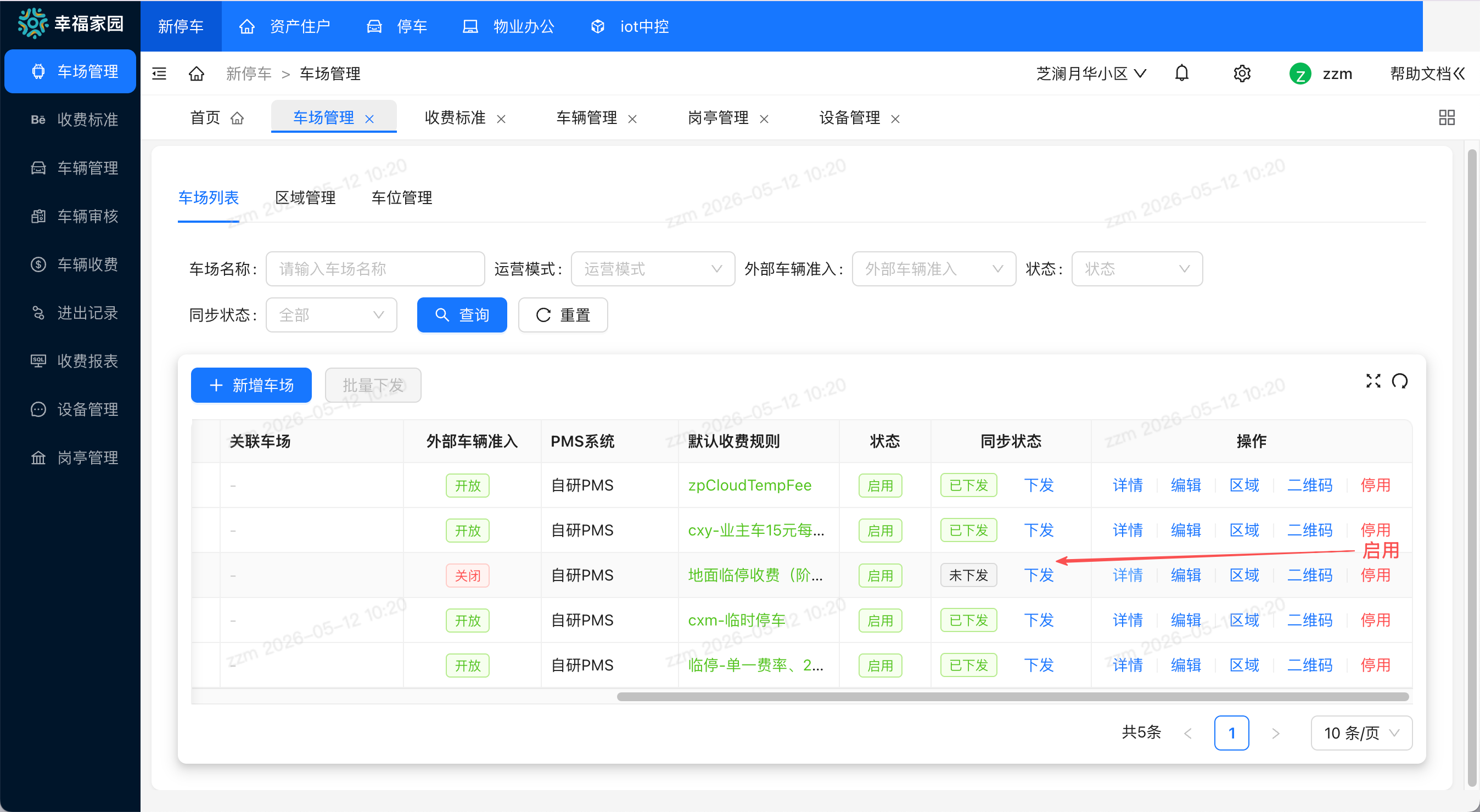Image resolution: width=1480 pixels, height=812 pixels.
Task: Open sidebar 岗亭管理 menu item
Action: pyautogui.click(x=70, y=458)
